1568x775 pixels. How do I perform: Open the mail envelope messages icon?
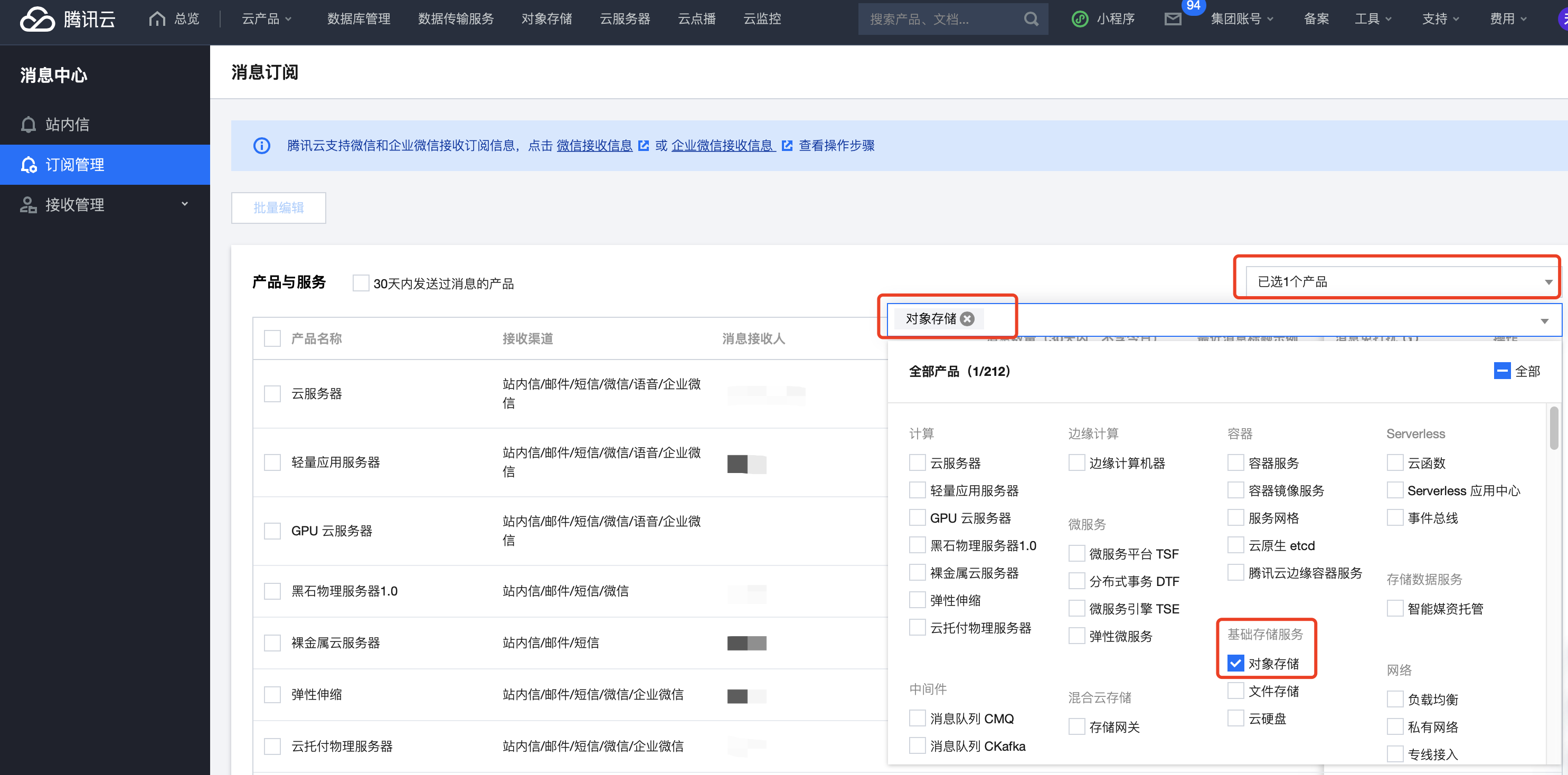coord(1173,20)
